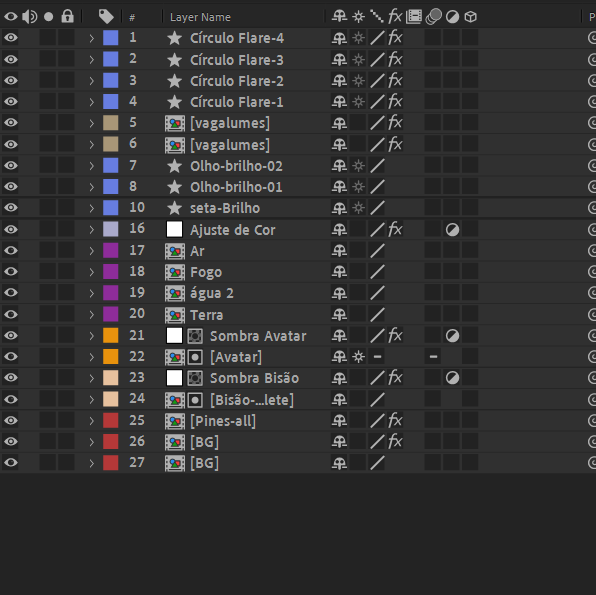Click the shy switch on Fogo layer

click(339, 272)
